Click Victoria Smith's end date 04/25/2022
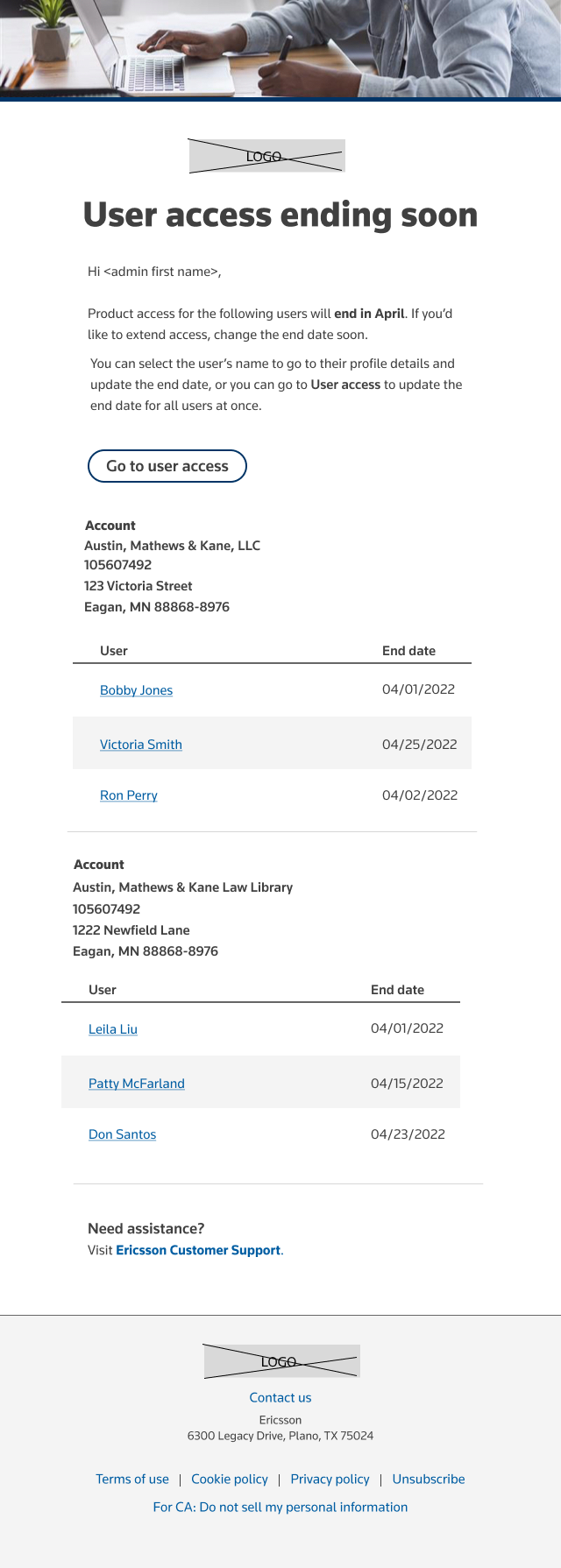This screenshot has height=1568, width=561. pyautogui.click(x=420, y=745)
